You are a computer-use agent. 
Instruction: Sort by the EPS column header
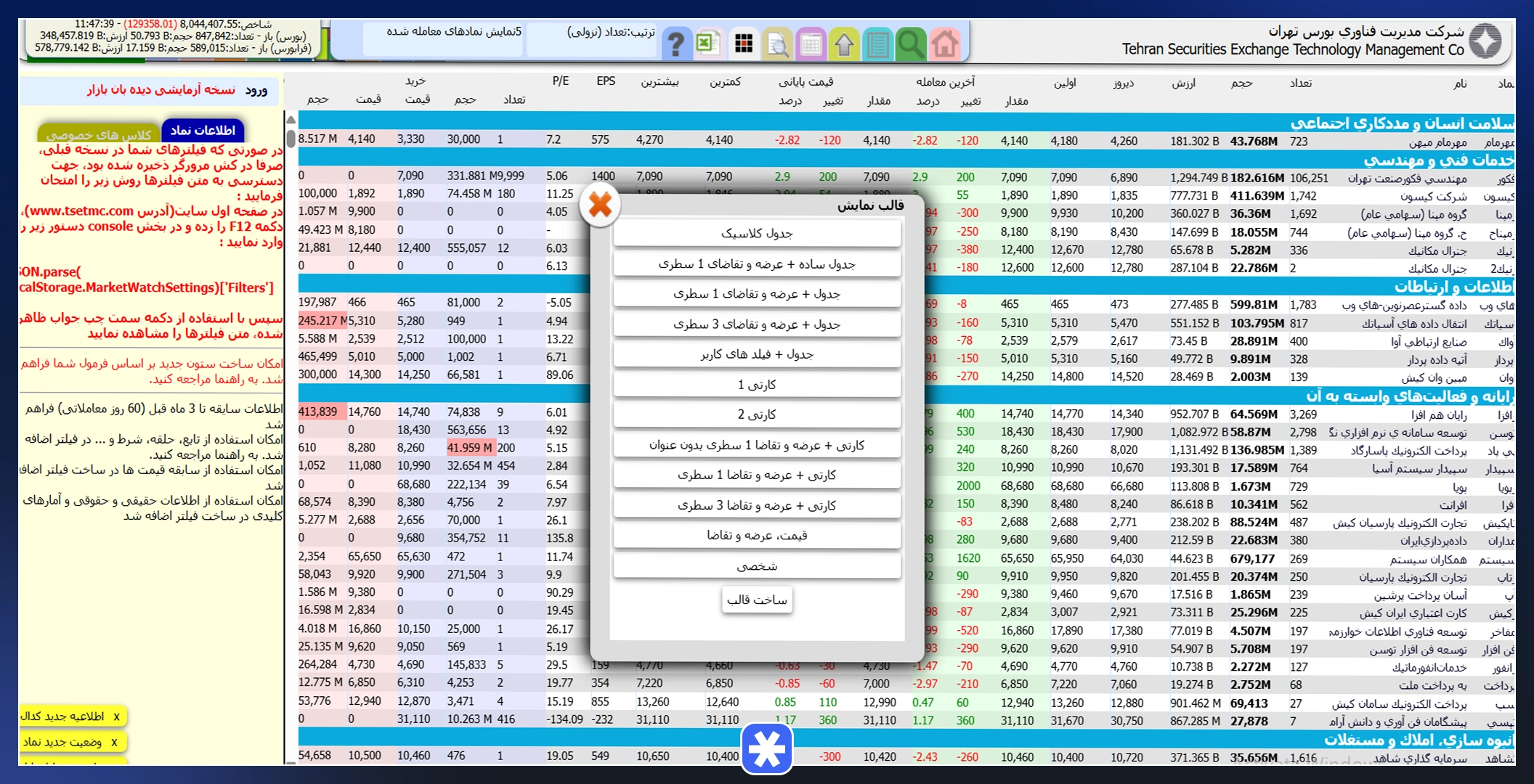click(x=606, y=81)
